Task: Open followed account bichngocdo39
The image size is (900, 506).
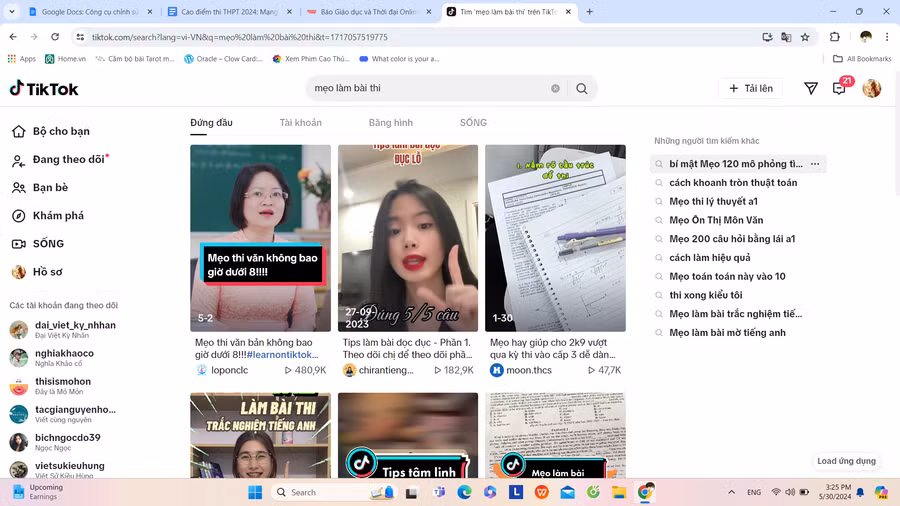Action: 56,442
